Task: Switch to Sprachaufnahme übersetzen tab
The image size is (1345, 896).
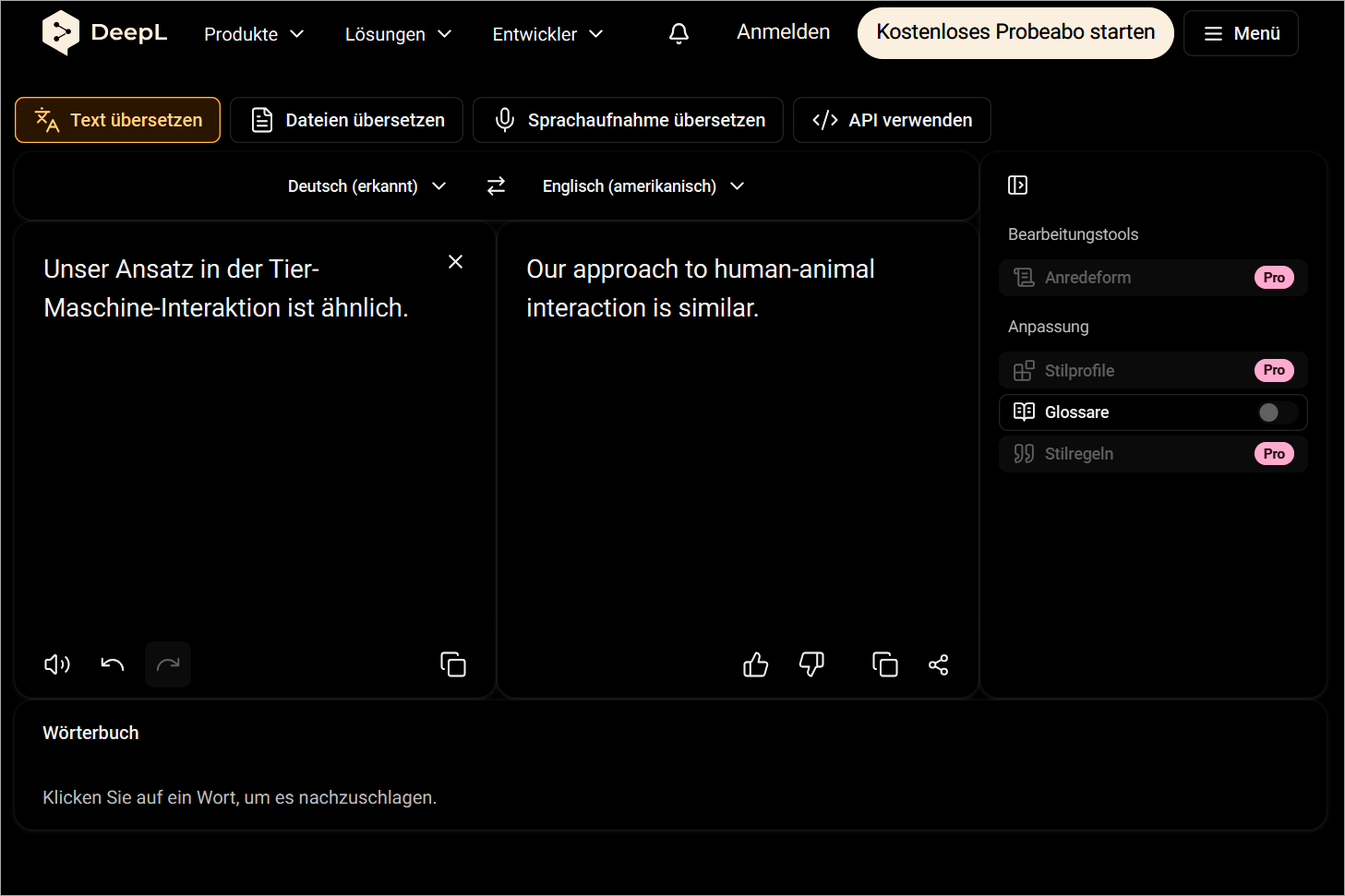Action: tap(628, 120)
